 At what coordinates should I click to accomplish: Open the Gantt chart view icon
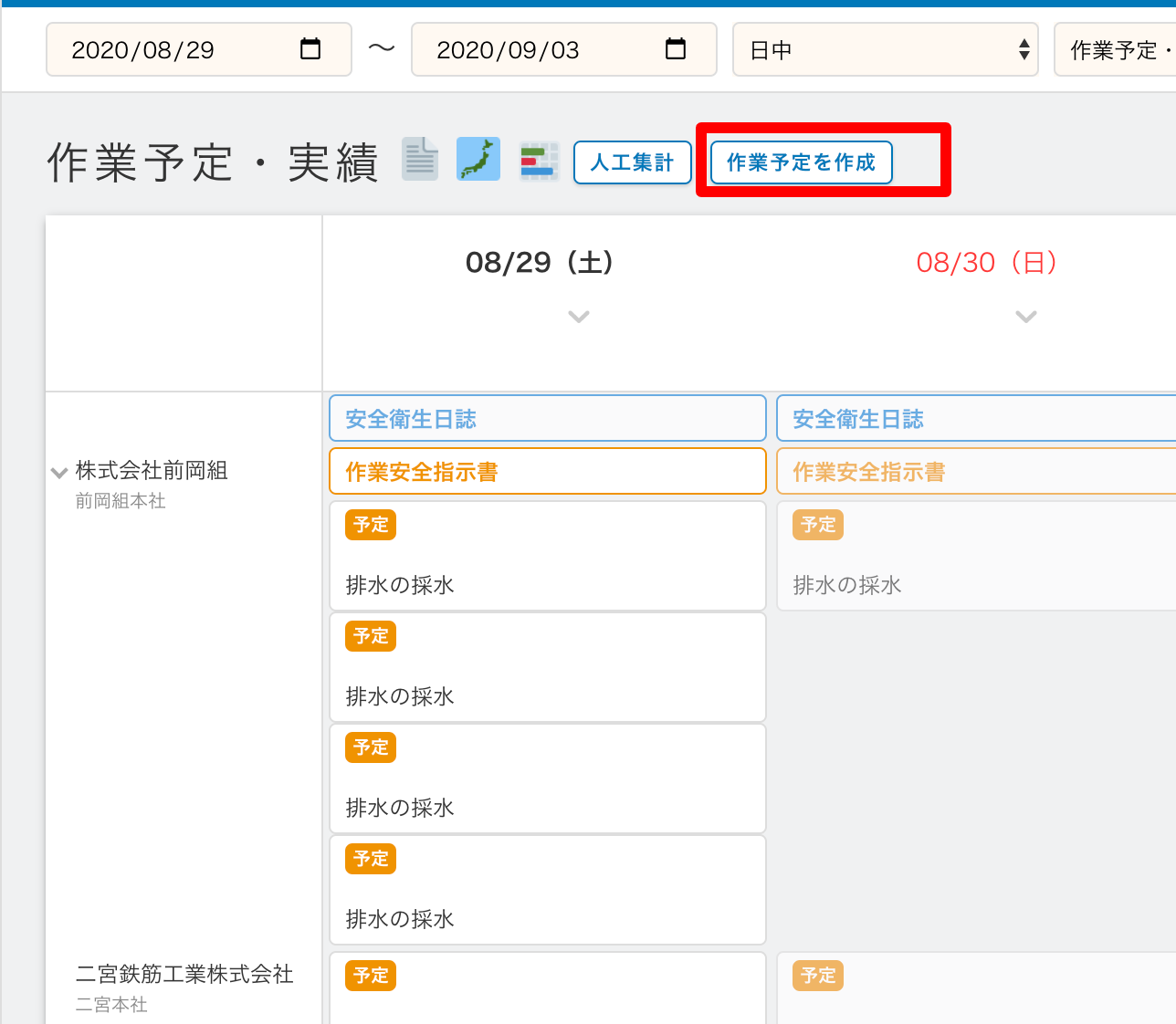click(x=539, y=162)
